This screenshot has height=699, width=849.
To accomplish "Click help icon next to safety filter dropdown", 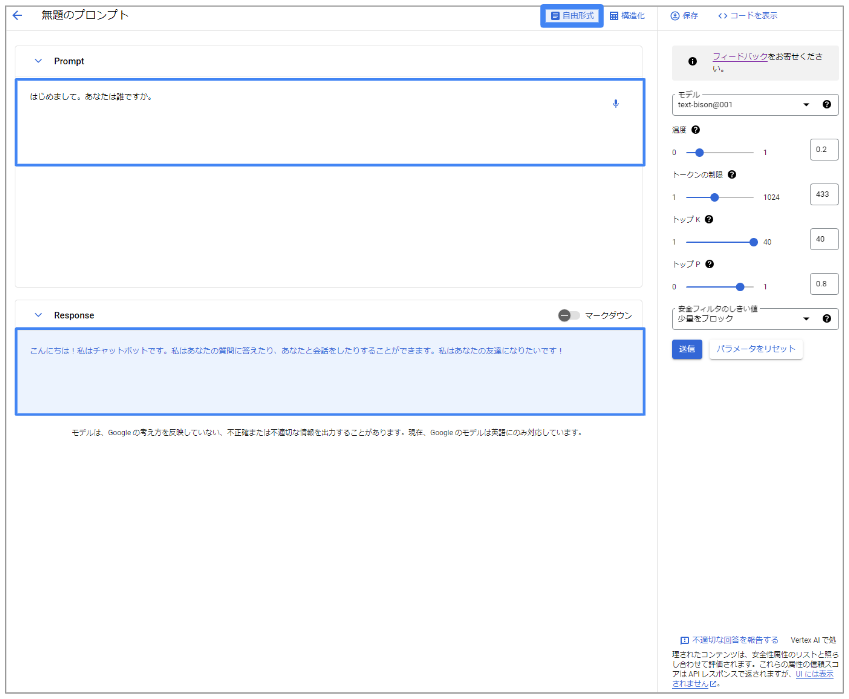I will coord(827,318).
